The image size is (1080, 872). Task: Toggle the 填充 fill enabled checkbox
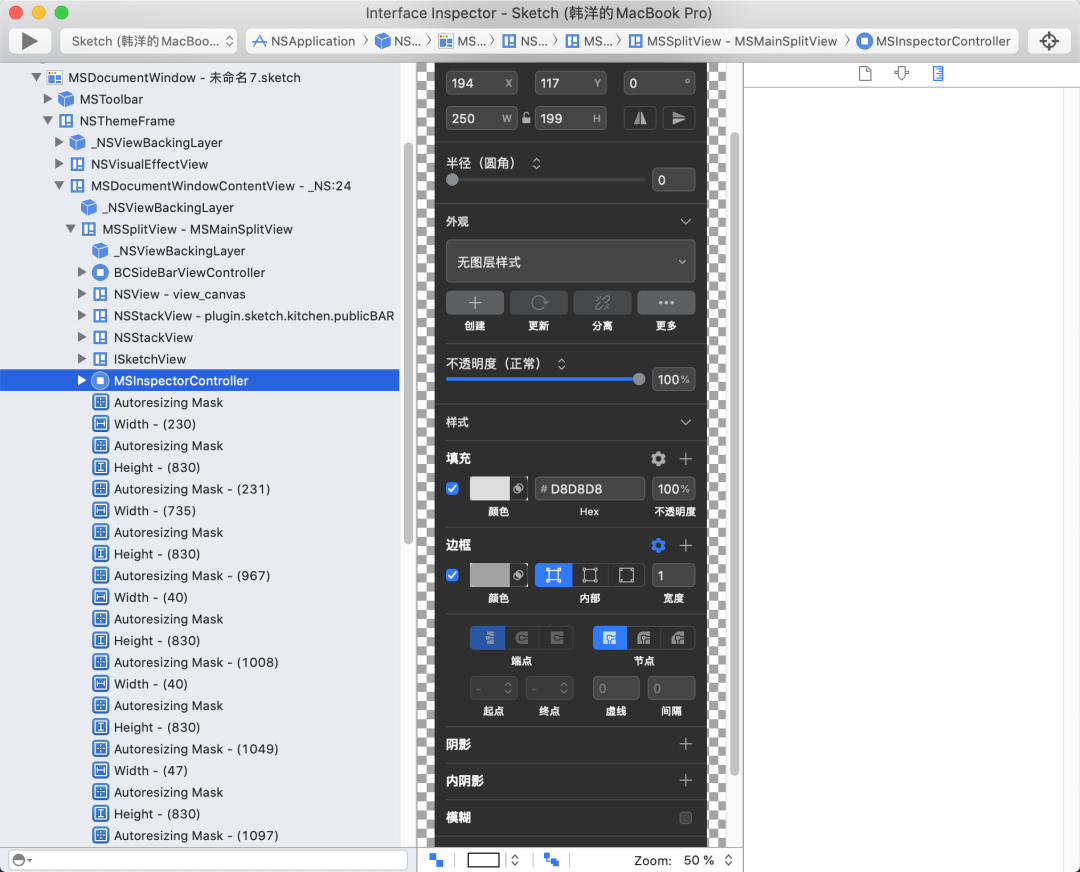point(453,488)
